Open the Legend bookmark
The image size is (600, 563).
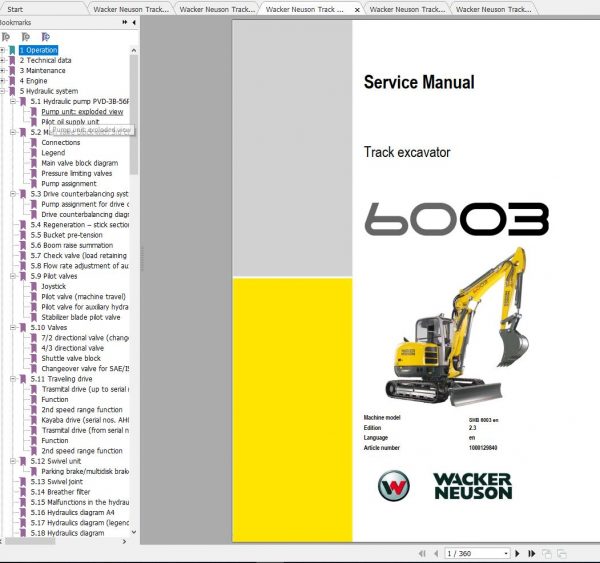(53, 153)
